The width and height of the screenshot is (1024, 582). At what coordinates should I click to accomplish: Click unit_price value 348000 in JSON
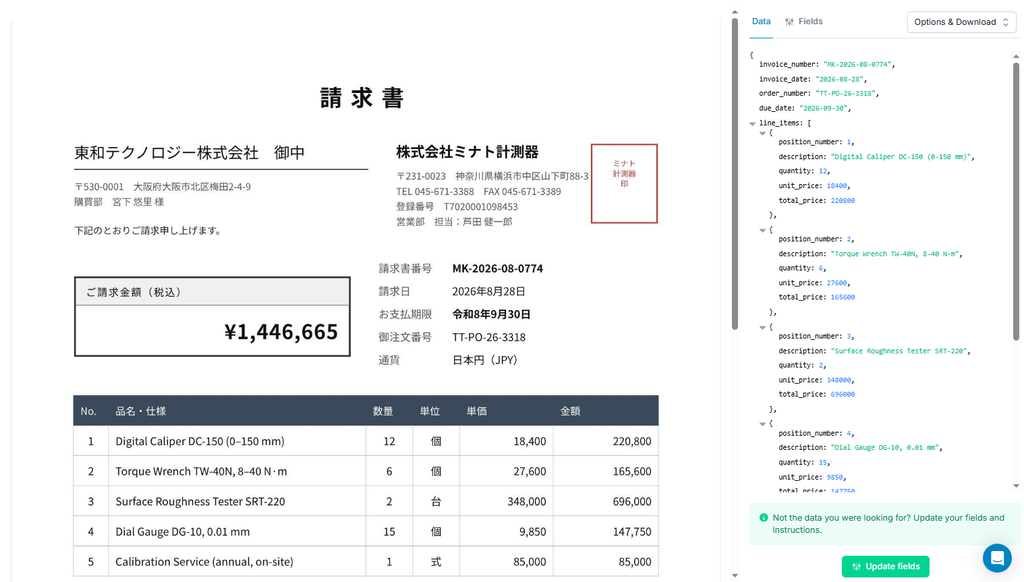839,380
